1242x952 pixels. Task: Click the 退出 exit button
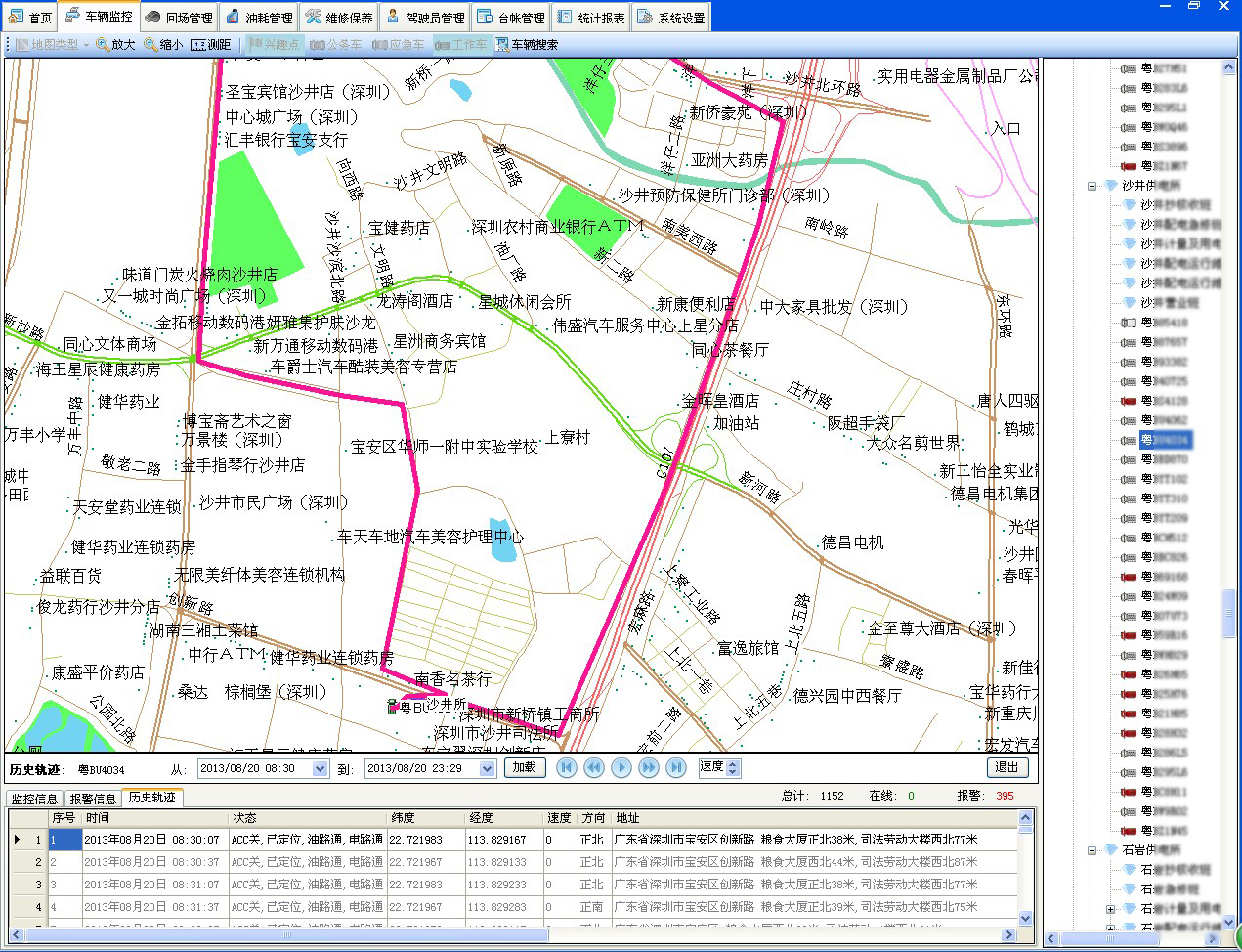1006,768
